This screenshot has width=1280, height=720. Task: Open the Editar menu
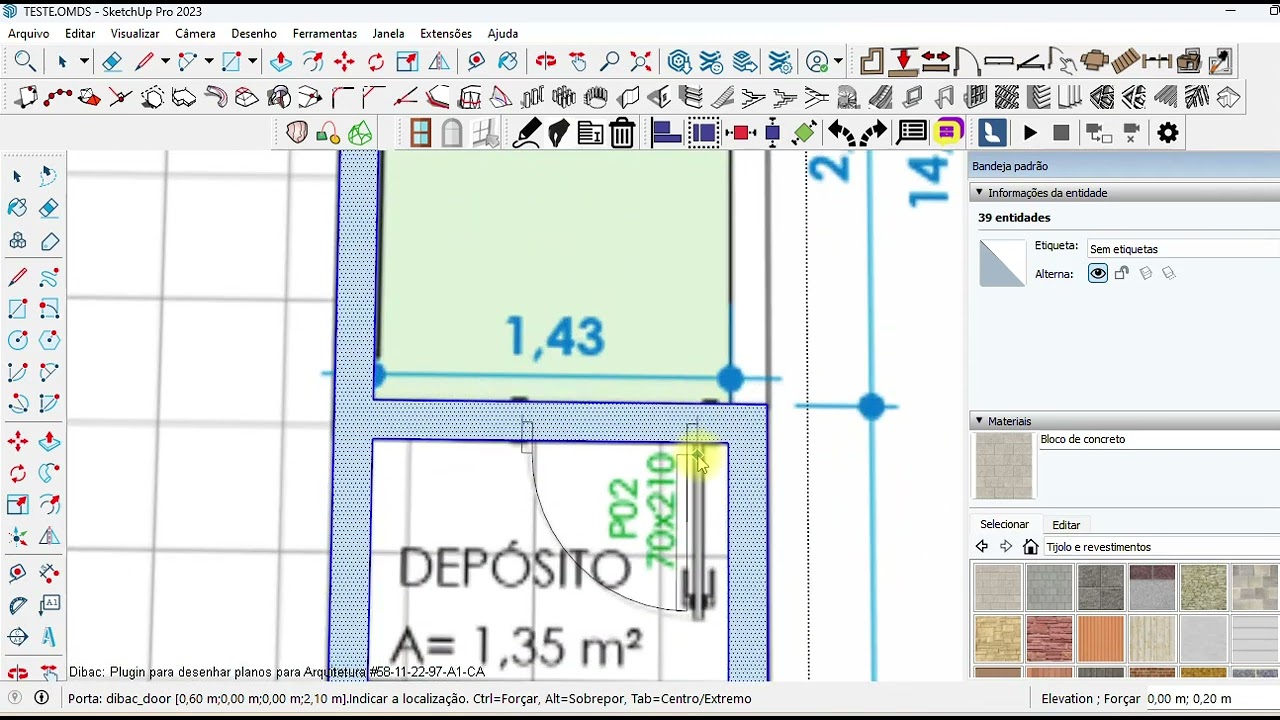click(80, 33)
